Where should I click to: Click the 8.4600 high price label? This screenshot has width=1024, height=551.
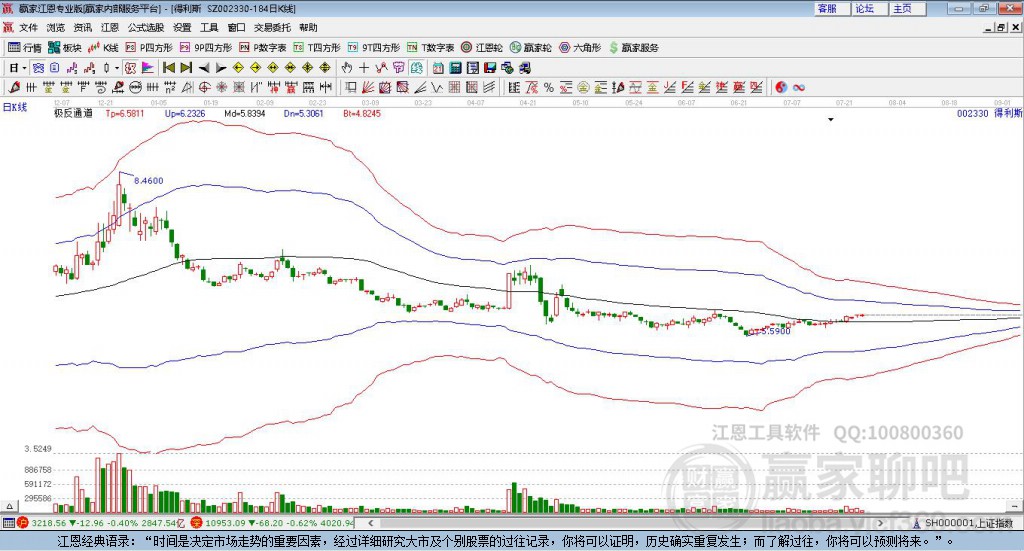coord(149,181)
